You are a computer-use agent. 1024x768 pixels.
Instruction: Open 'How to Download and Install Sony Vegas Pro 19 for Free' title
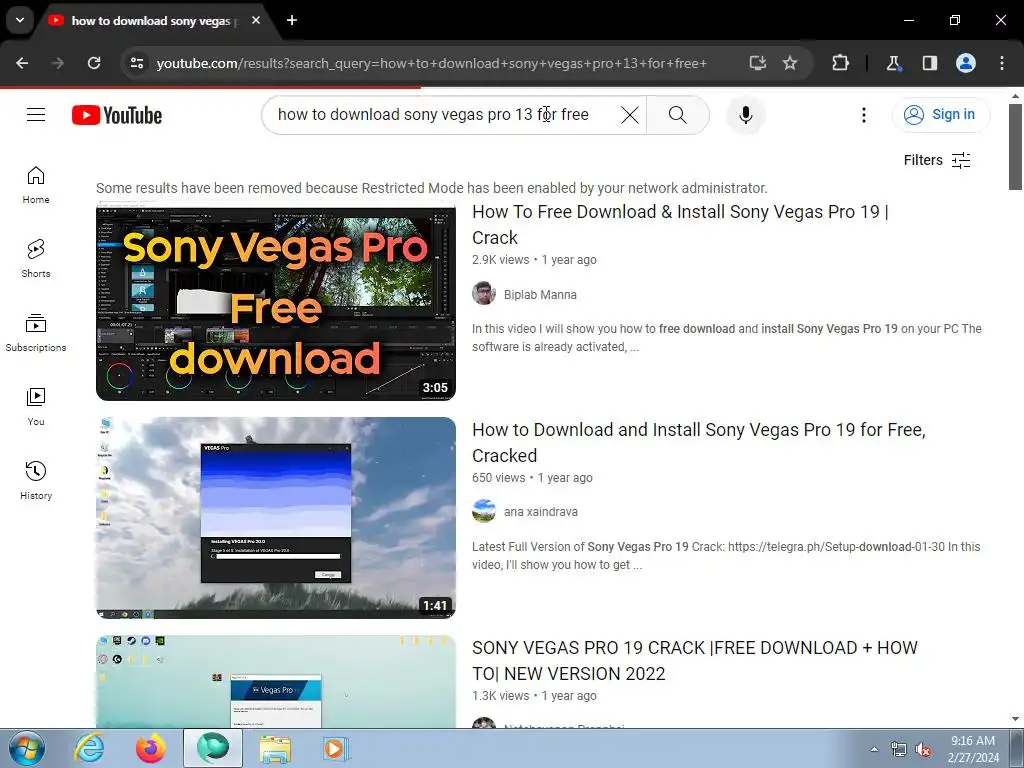(698, 443)
